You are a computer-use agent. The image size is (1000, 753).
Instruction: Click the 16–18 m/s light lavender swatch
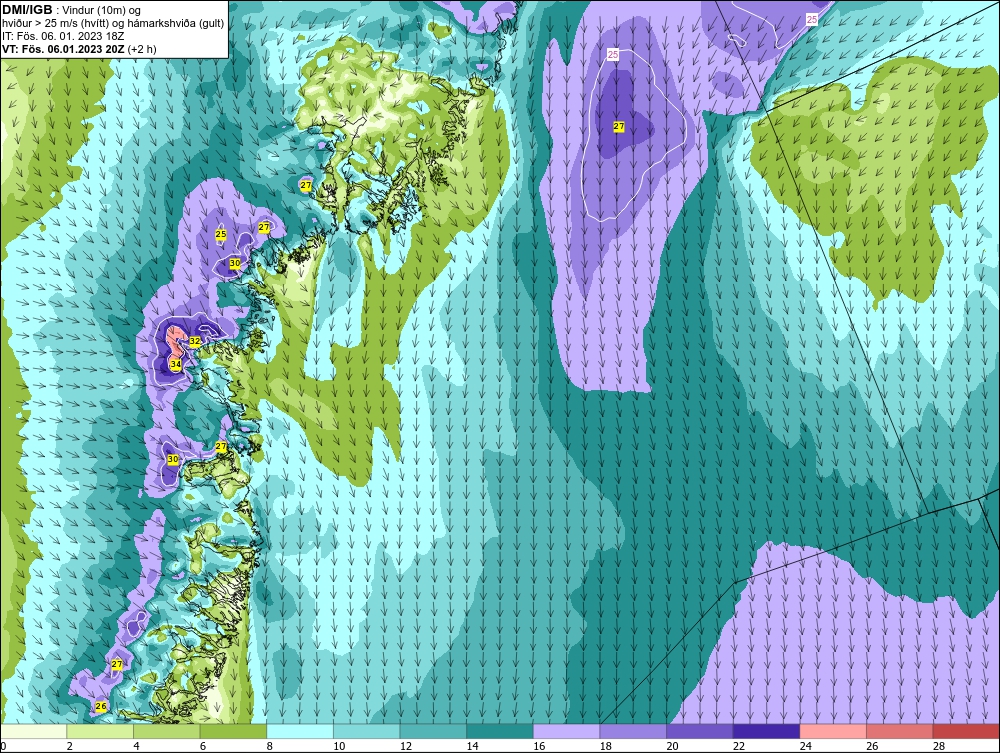tap(566, 731)
